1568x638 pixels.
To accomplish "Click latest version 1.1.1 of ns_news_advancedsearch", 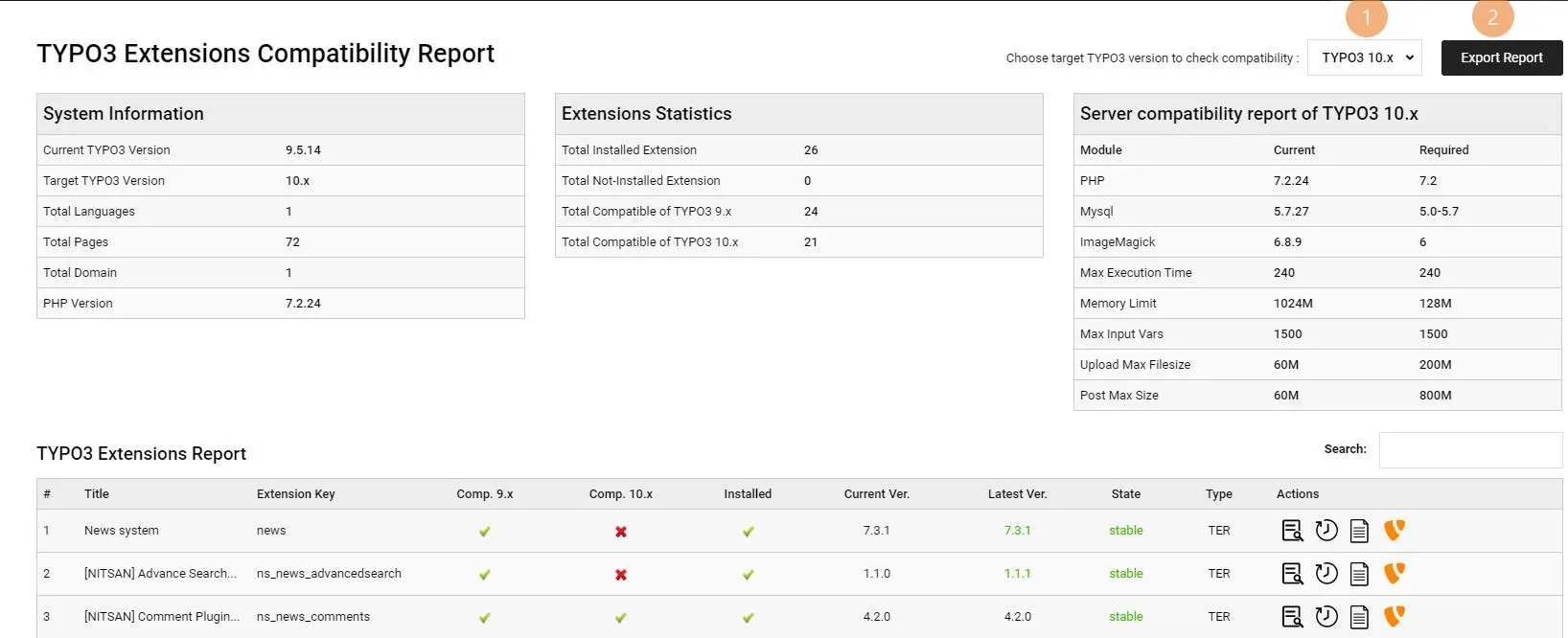I will (x=1018, y=574).
